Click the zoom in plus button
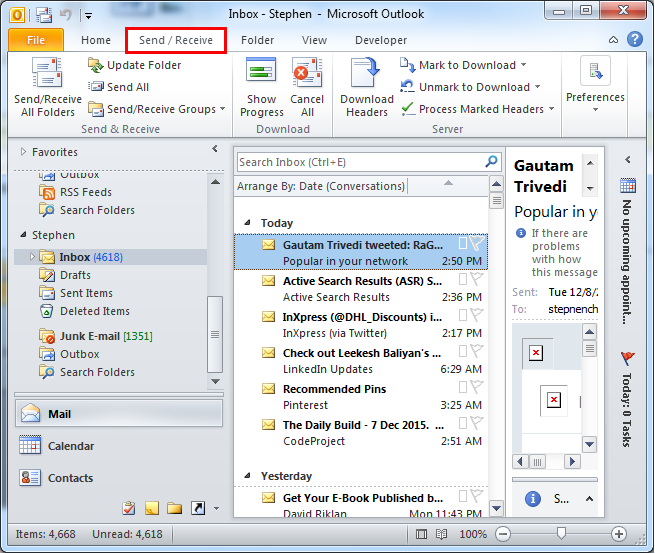The width and height of the screenshot is (655, 553). (x=619, y=534)
